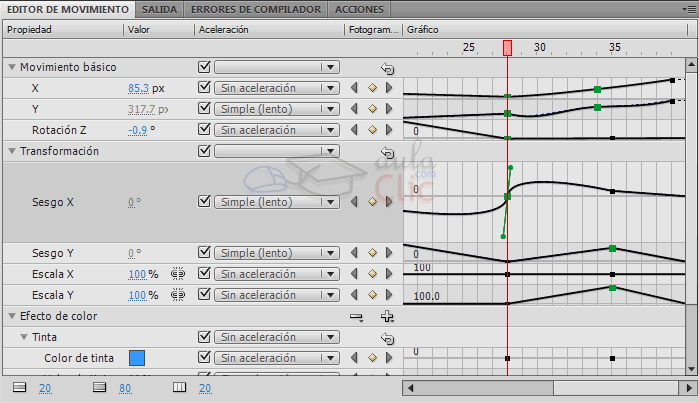This screenshot has height=403, width=699.
Task: Reset values for Tinta
Action: point(387,339)
